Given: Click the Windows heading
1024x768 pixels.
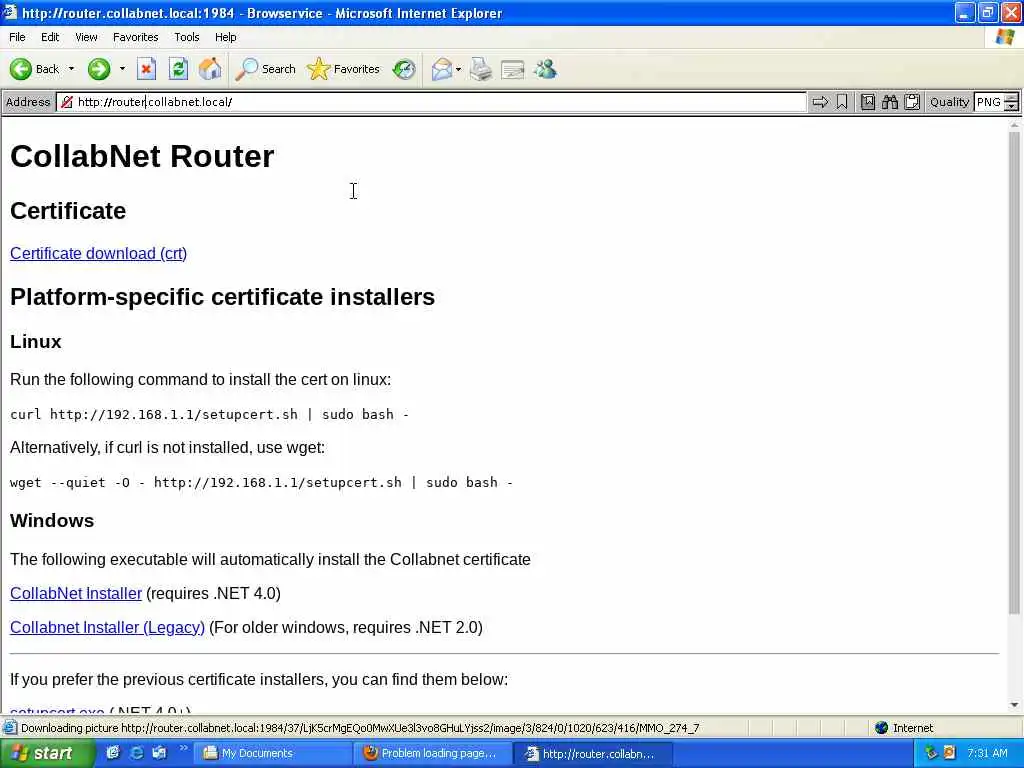Looking at the screenshot, I should [x=52, y=520].
